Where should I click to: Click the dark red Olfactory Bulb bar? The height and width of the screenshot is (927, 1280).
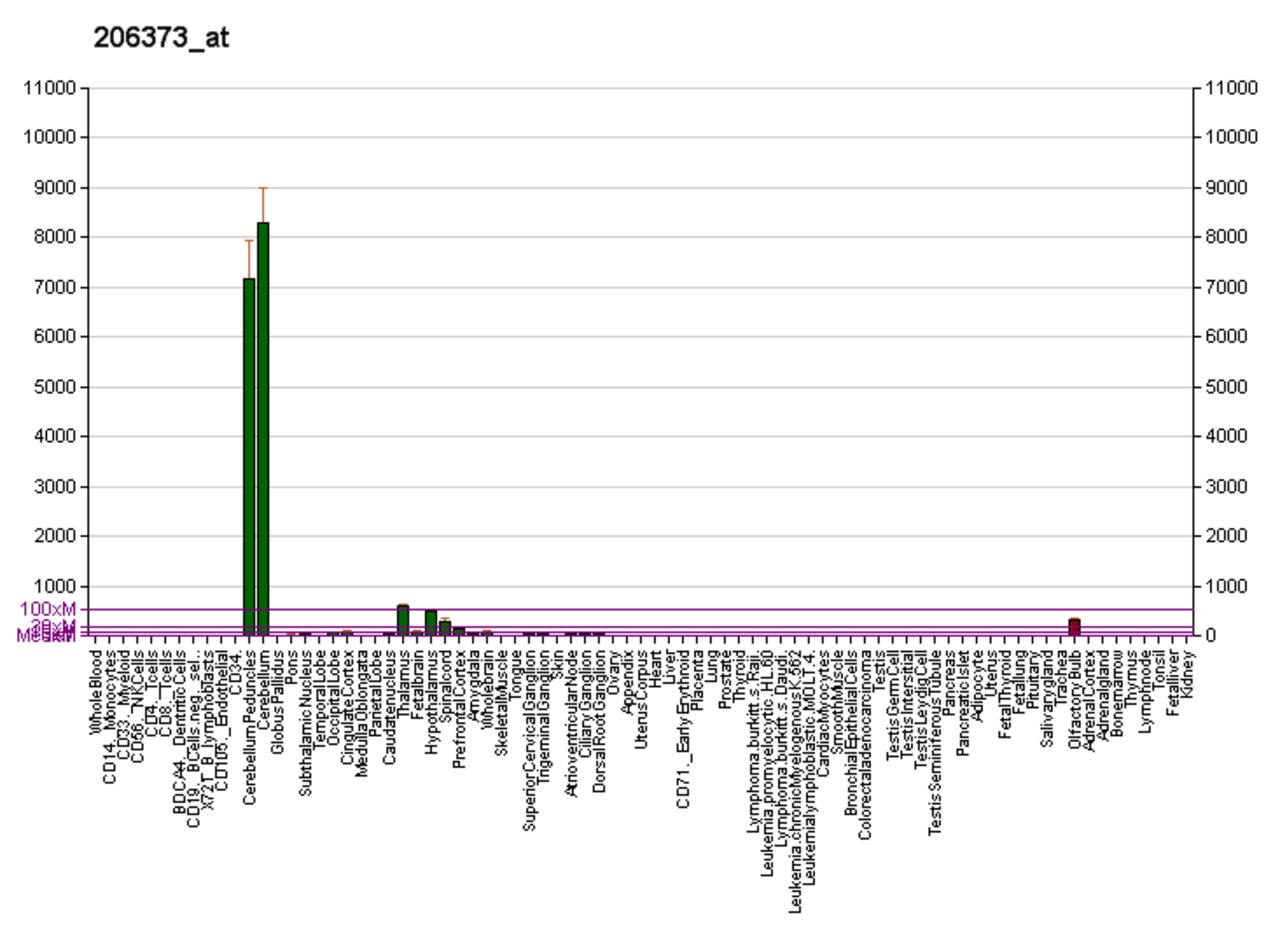pyautogui.click(x=1074, y=627)
